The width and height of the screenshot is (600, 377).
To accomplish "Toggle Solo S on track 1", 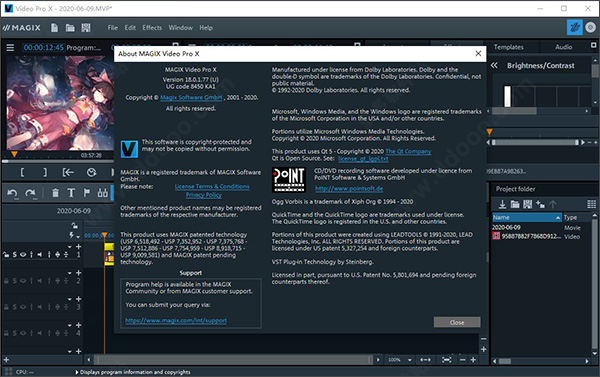I will coord(15,255).
